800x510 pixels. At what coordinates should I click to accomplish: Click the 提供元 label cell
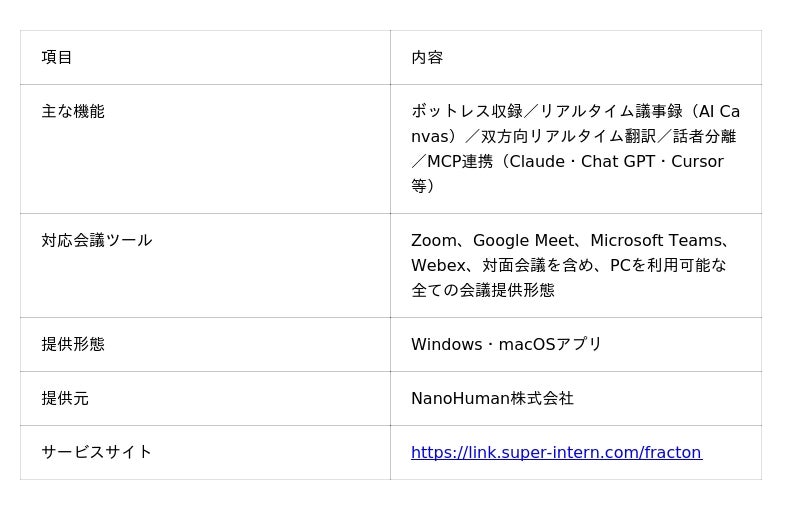[205, 398]
